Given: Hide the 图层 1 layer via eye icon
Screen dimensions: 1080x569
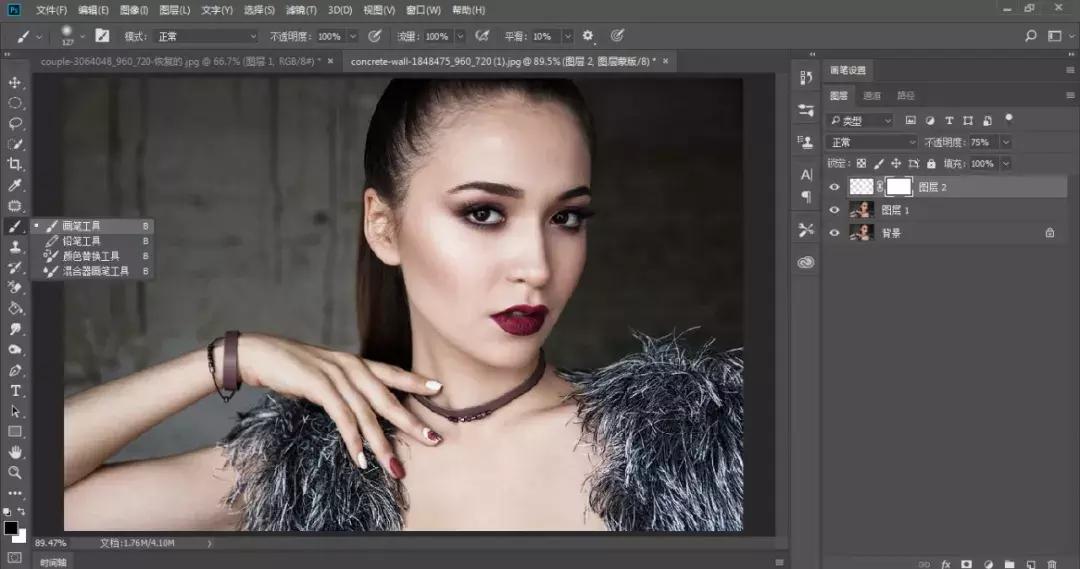Looking at the screenshot, I should point(835,210).
